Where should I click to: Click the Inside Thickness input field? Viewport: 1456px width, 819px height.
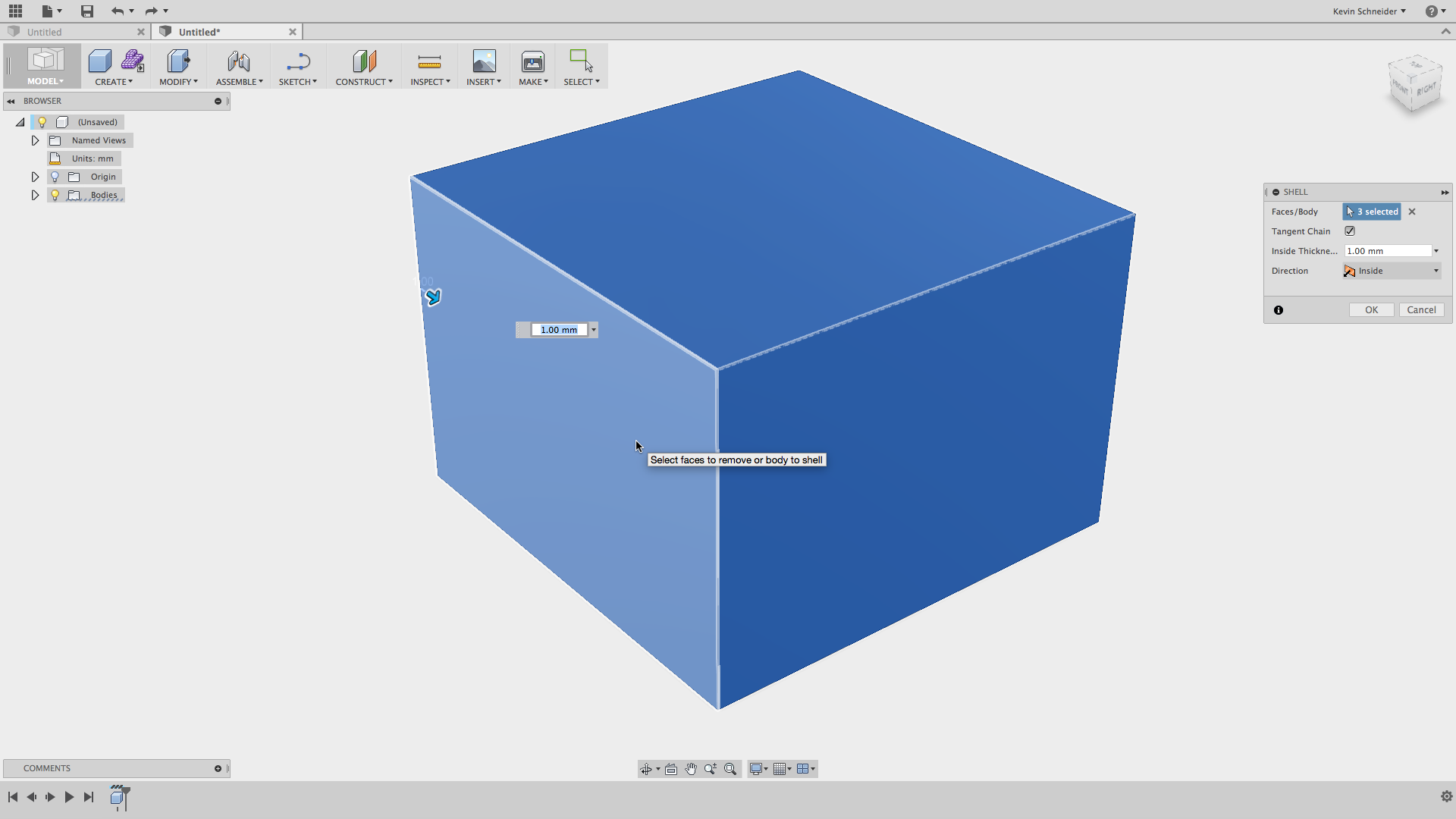coord(1388,251)
